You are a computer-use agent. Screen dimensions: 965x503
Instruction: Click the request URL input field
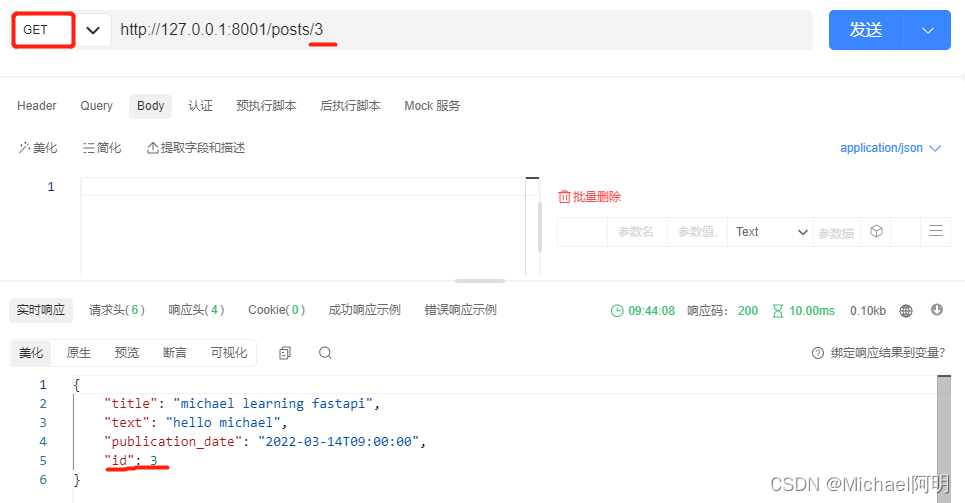pos(462,30)
